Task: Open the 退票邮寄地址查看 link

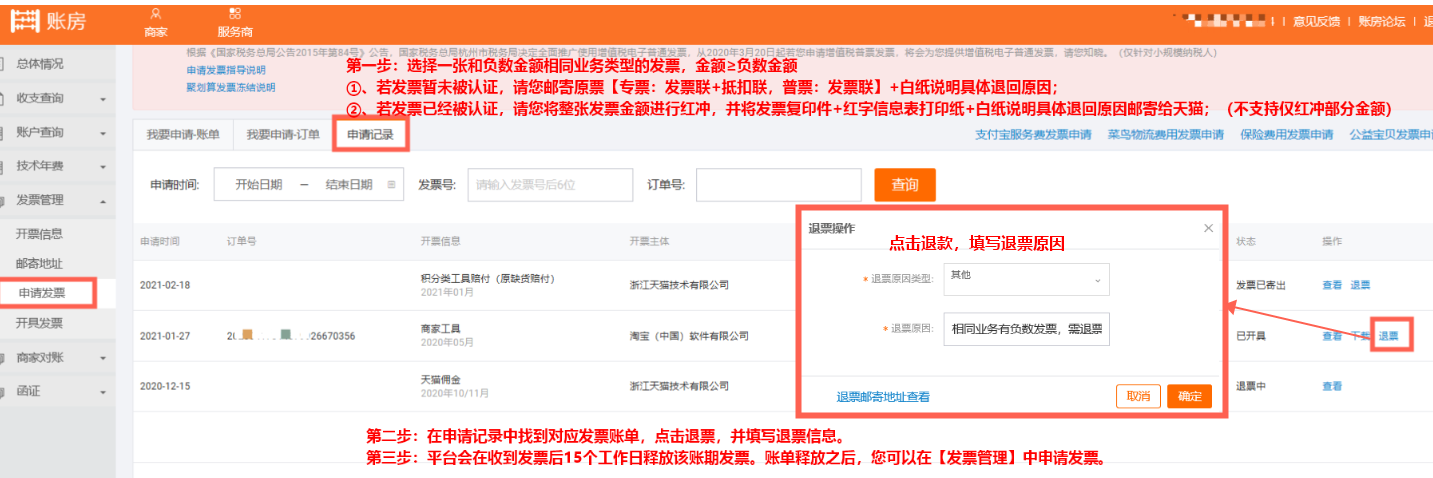Action: pyautogui.click(x=883, y=397)
